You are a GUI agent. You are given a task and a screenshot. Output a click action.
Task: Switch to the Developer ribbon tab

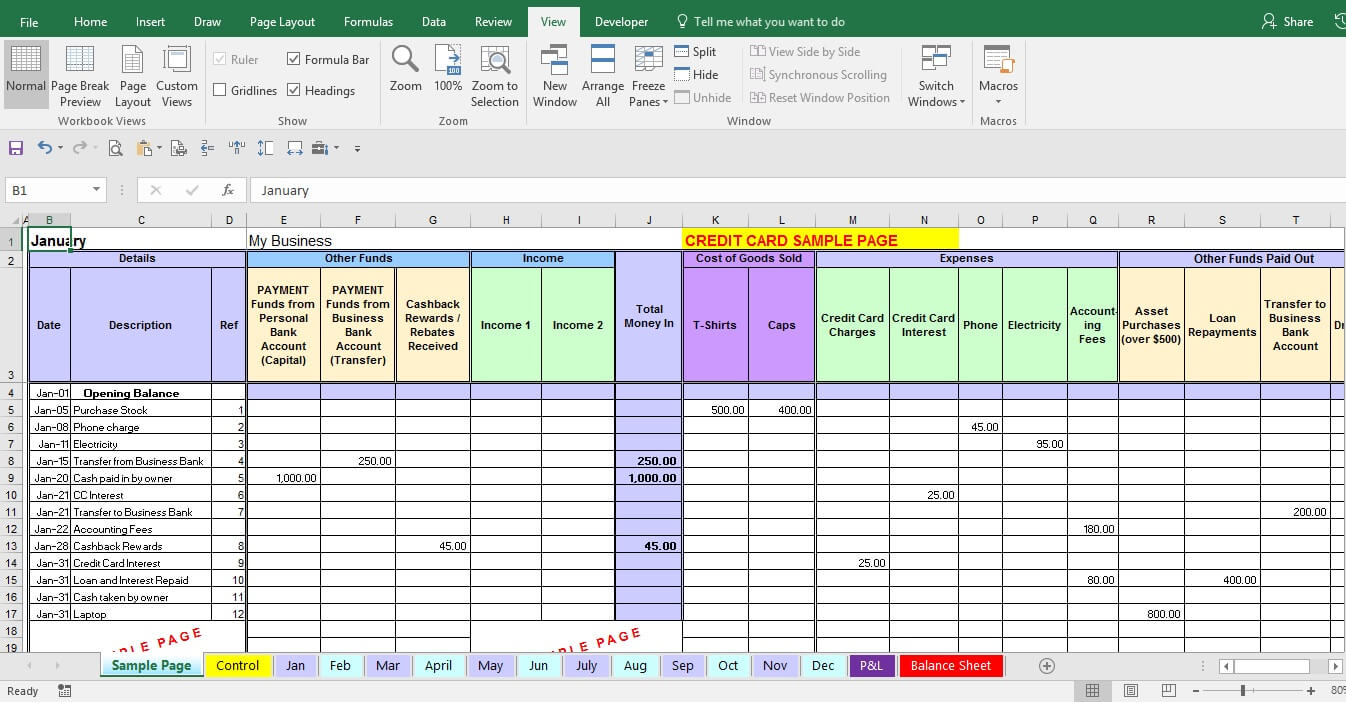tap(621, 20)
